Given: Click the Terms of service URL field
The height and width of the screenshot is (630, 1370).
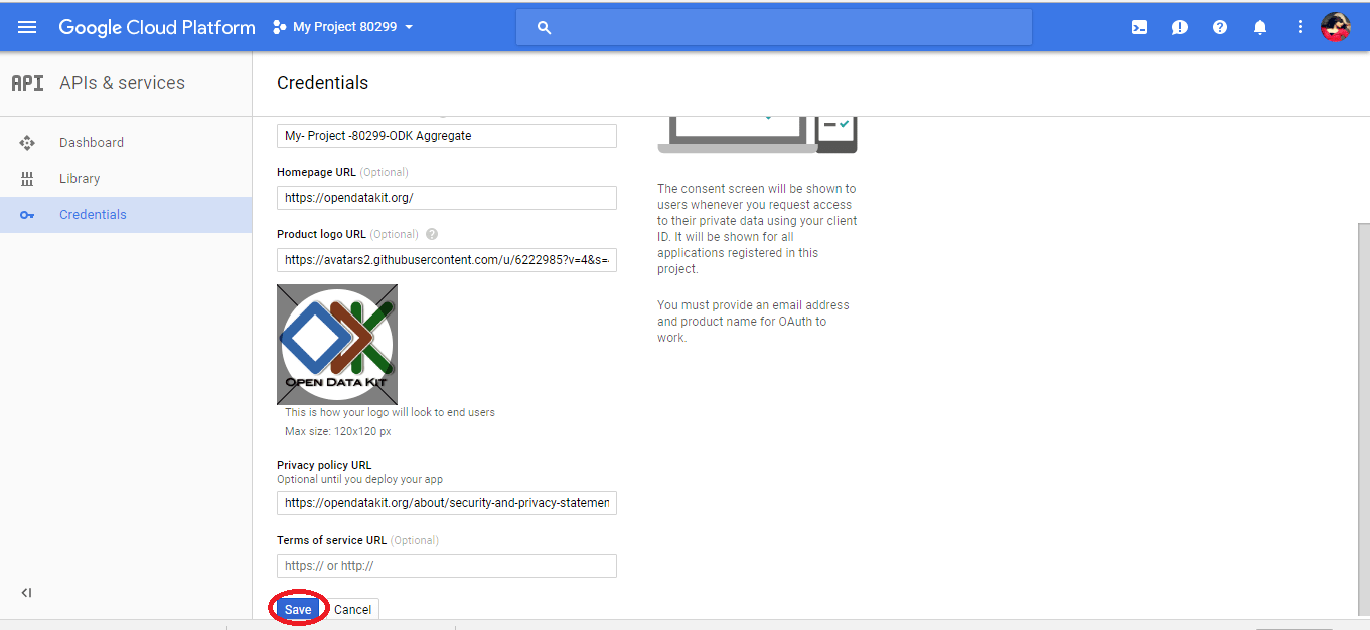Looking at the screenshot, I should 447,566.
